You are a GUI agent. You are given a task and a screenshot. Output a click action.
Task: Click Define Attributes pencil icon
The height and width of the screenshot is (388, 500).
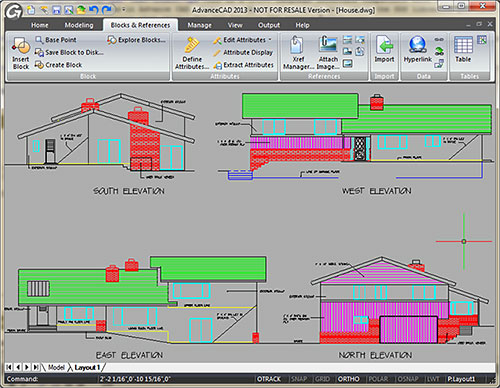coord(192,45)
